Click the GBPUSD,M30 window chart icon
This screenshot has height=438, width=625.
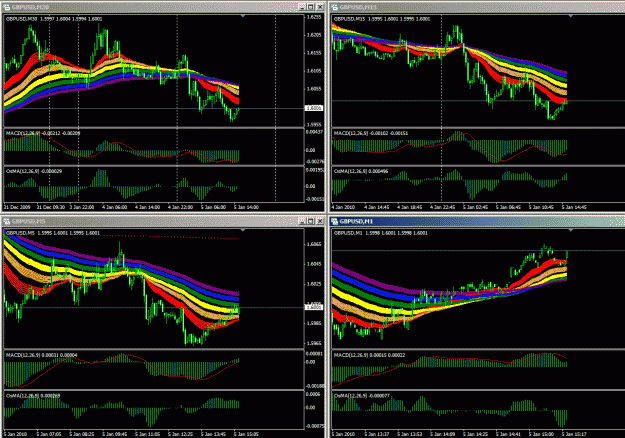pyautogui.click(x=6, y=7)
